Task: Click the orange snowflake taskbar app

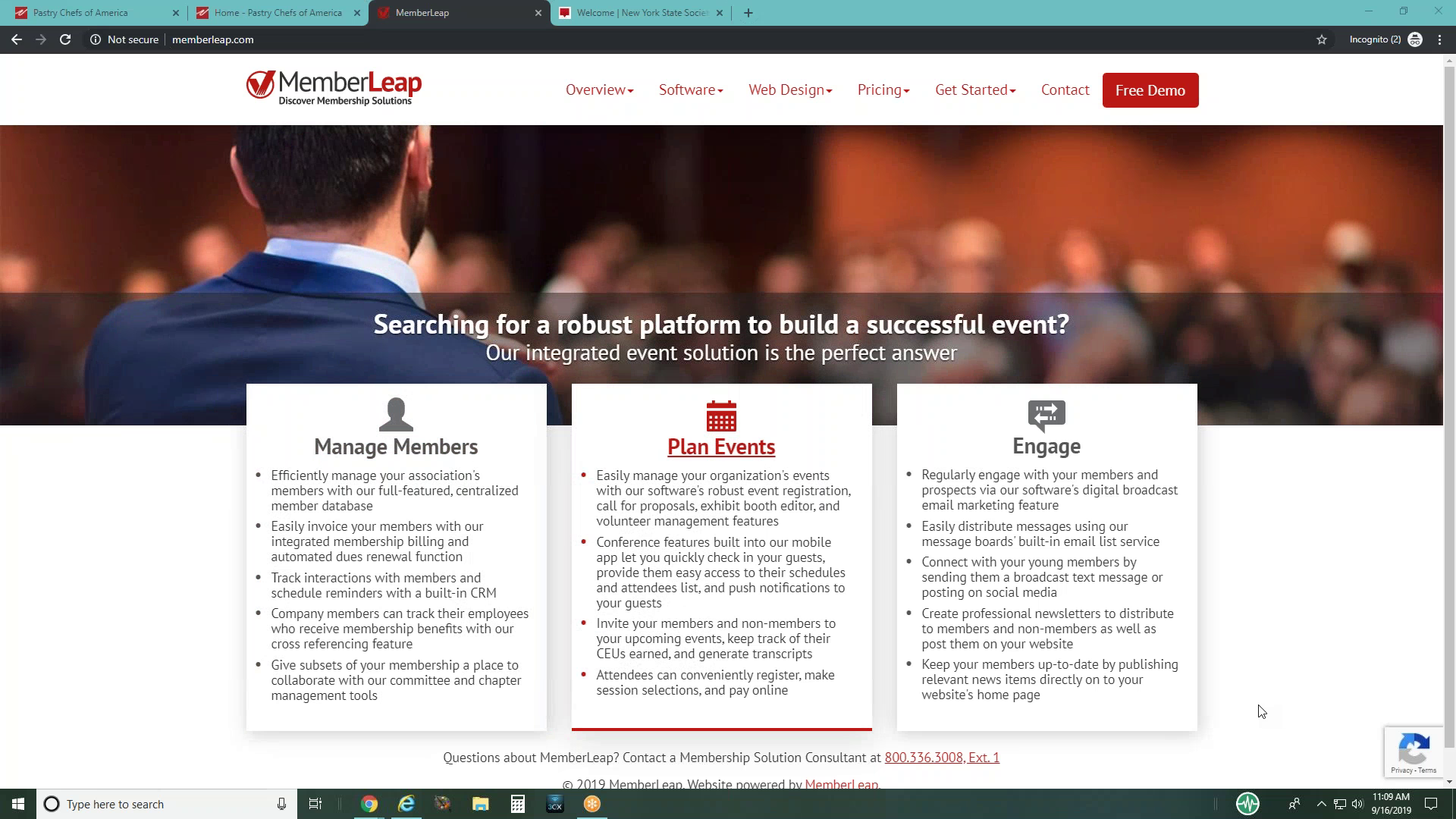Action: [592, 804]
